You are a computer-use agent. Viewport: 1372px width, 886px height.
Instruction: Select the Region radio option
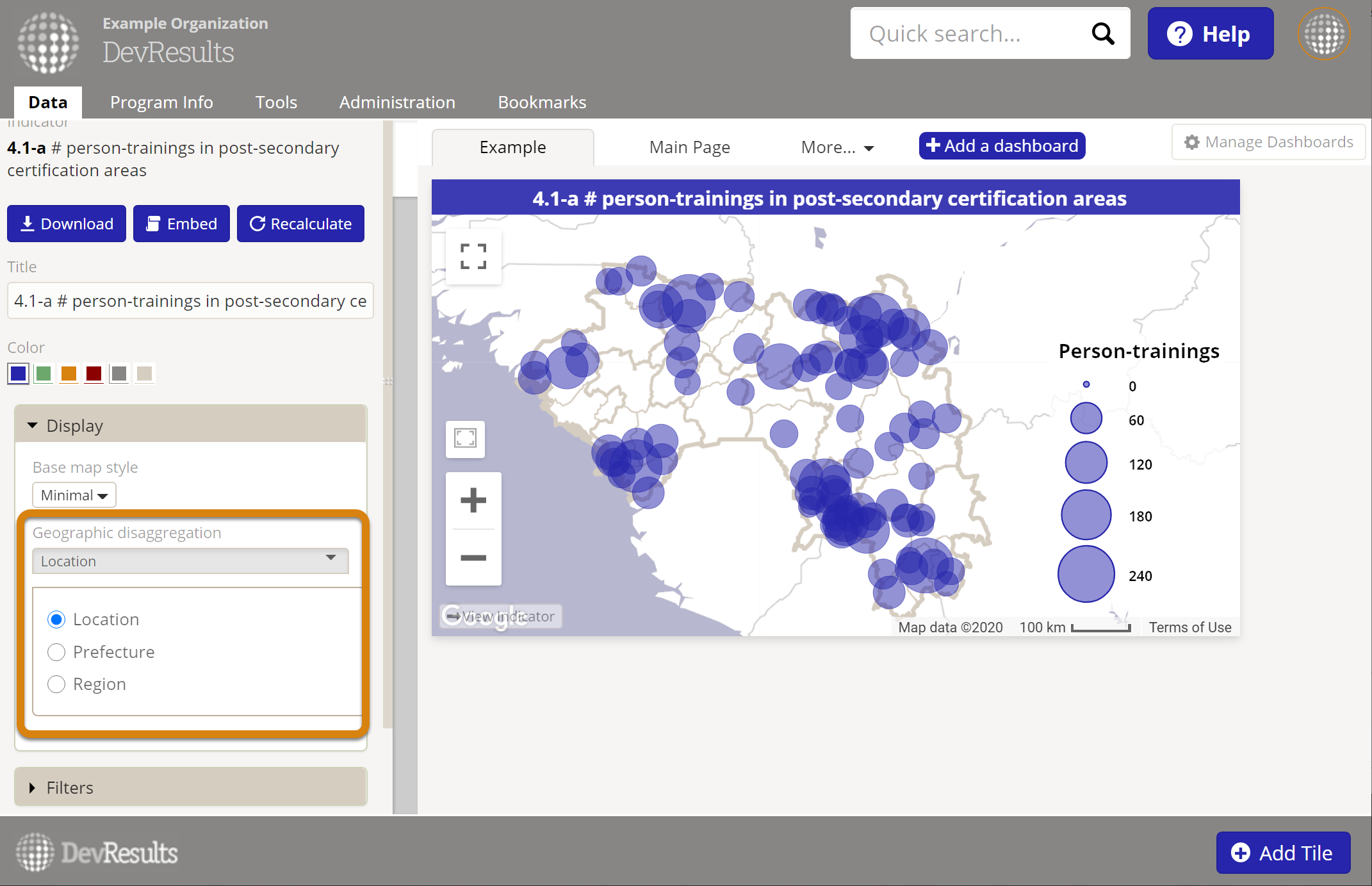[56, 684]
